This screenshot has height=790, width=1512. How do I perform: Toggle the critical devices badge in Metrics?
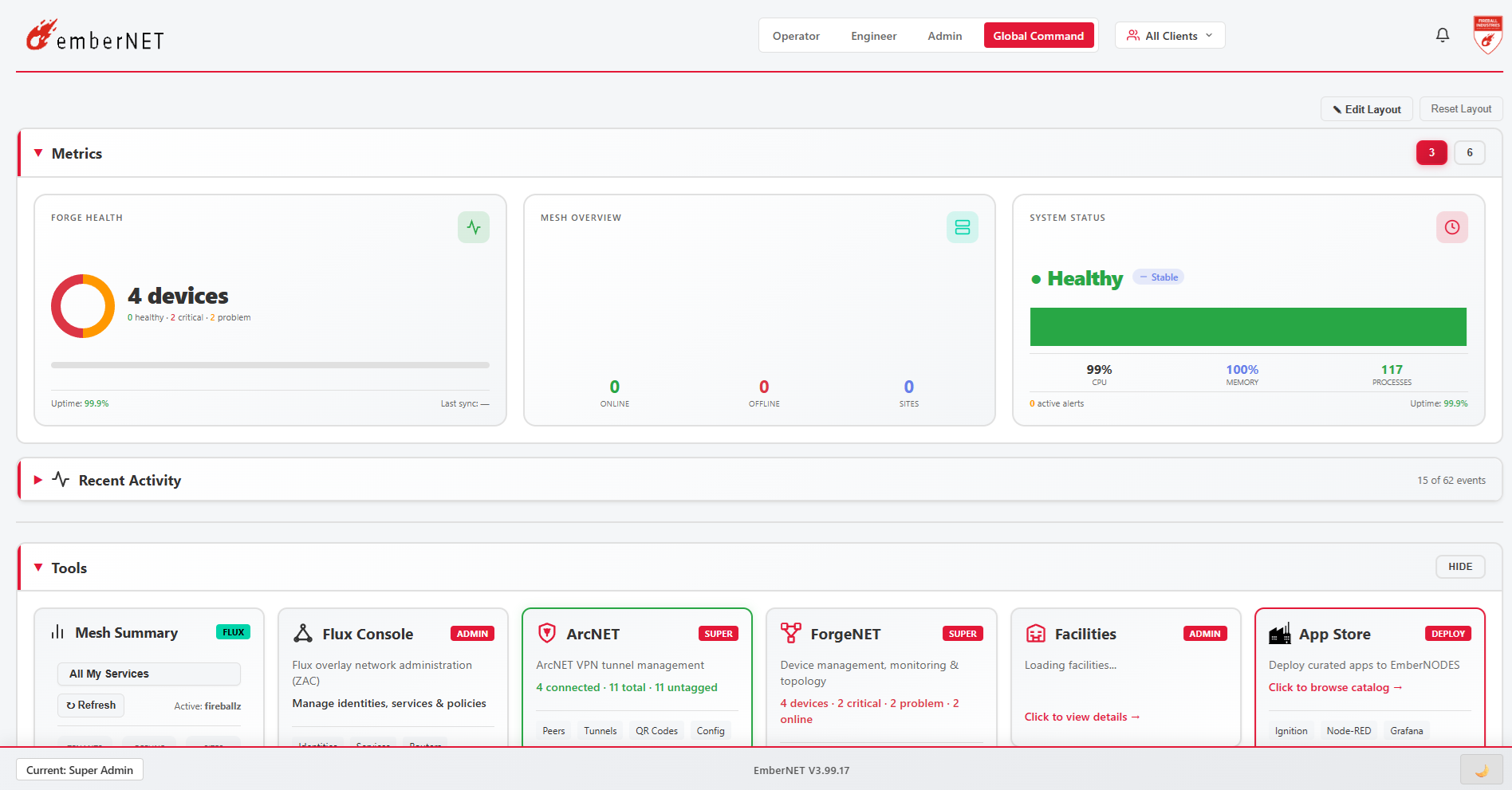(1431, 152)
